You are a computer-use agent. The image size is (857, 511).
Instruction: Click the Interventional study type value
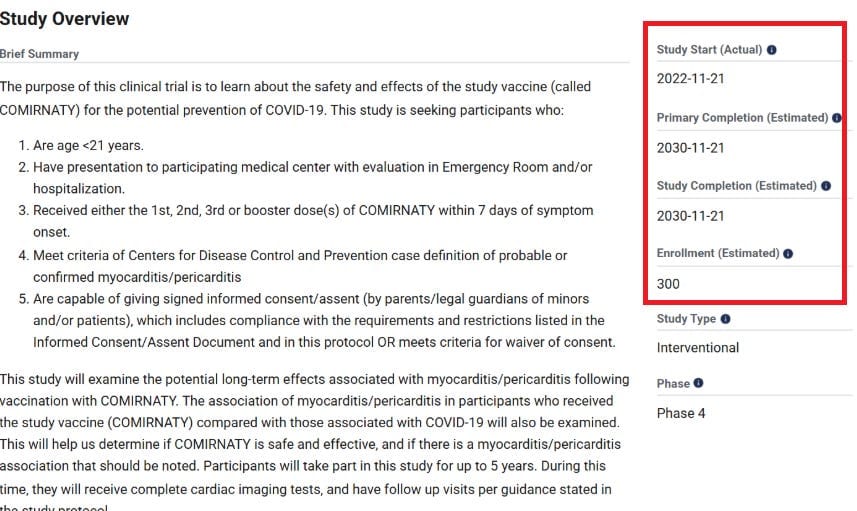click(x=697, y=348)
